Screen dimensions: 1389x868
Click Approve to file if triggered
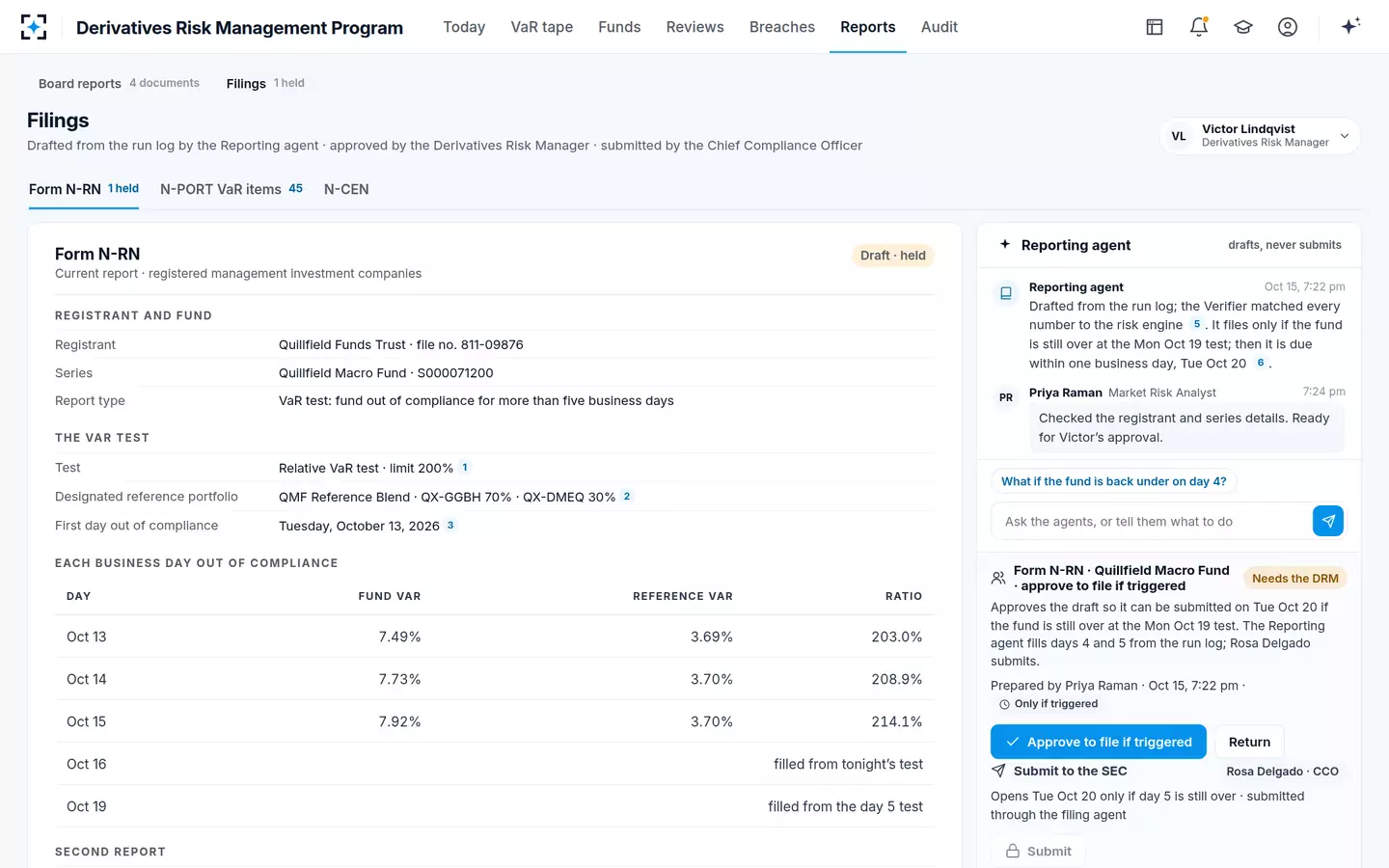coord(1099,742)
